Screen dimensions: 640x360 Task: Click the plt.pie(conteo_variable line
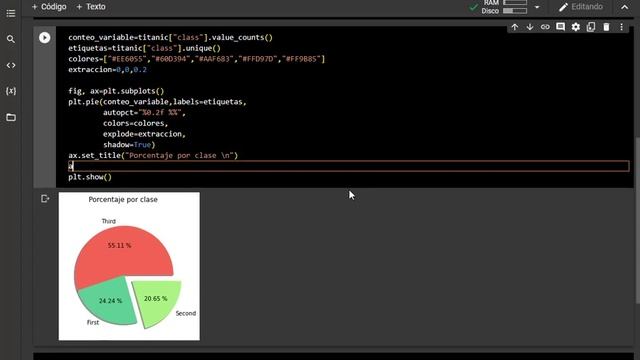point(157,102)
